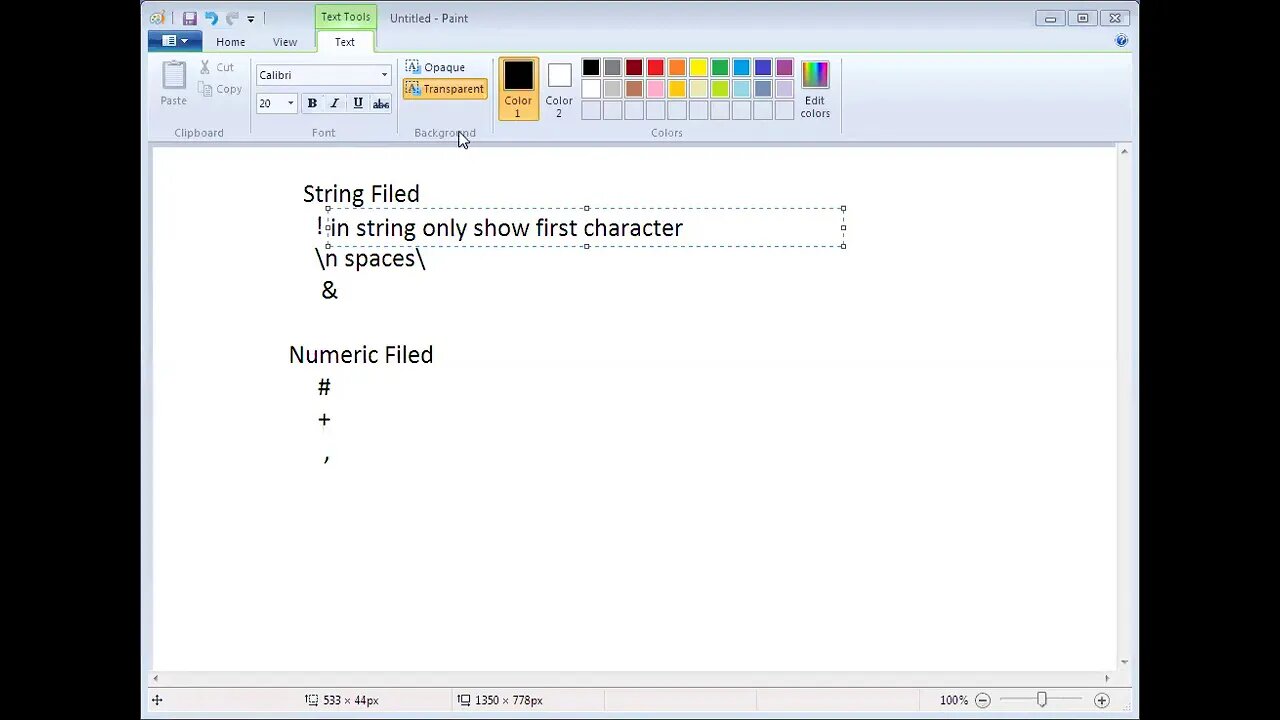The image size is (1280, 720).
Task: Pick the green color swatch
Action: 720,68
